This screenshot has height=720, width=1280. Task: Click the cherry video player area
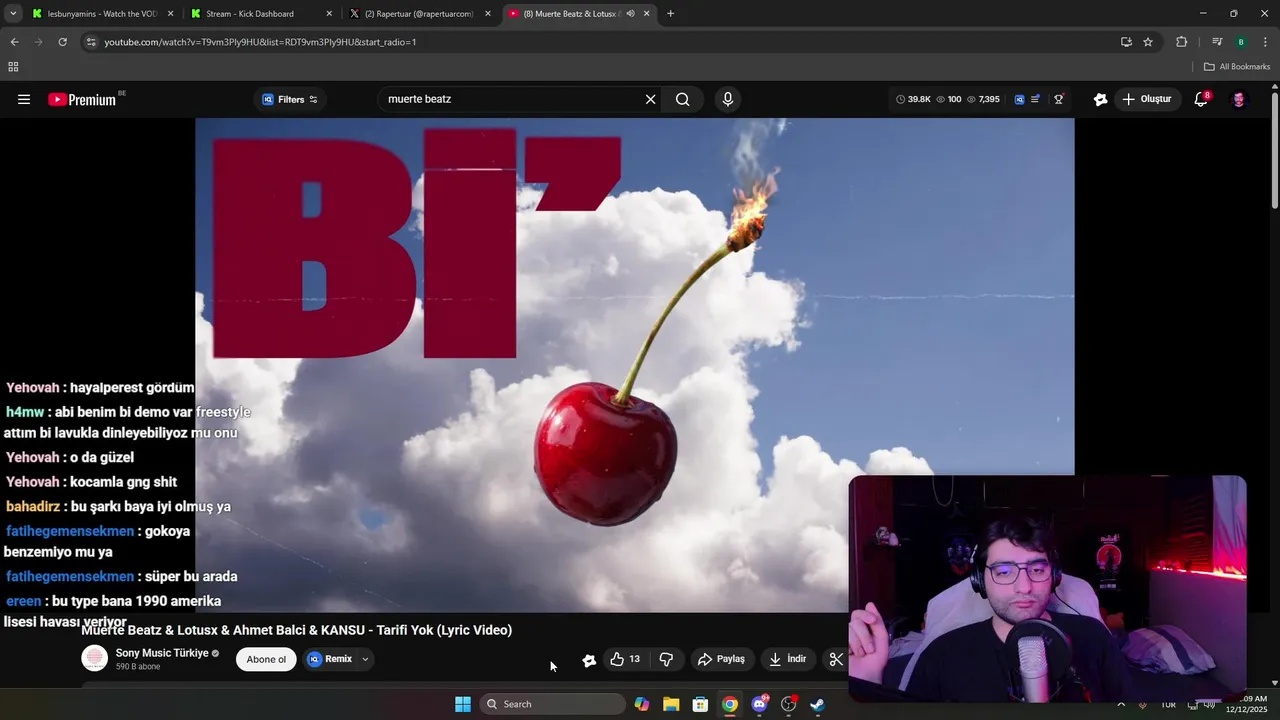[634, 365]
